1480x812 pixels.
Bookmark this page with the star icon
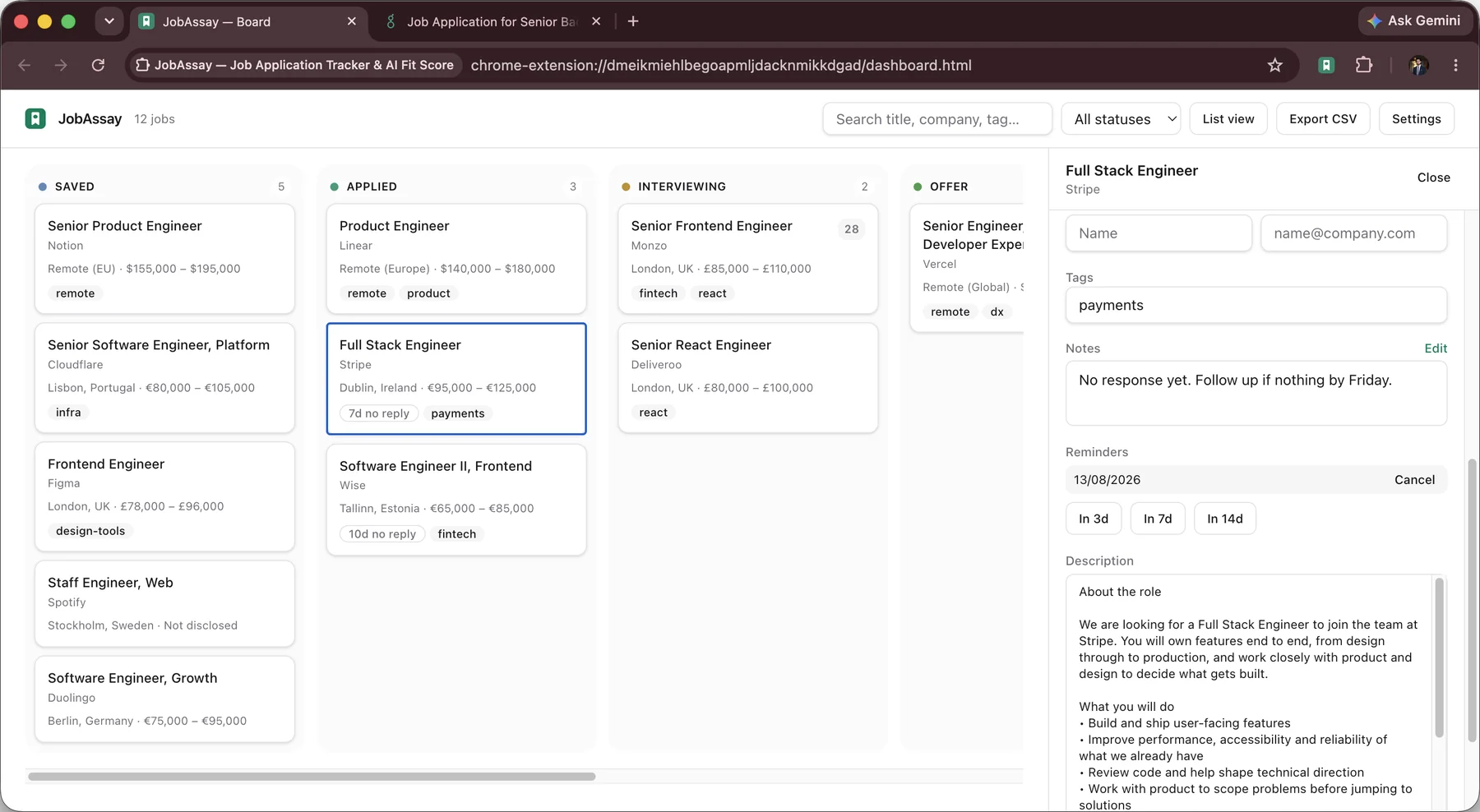(1275, 65)
